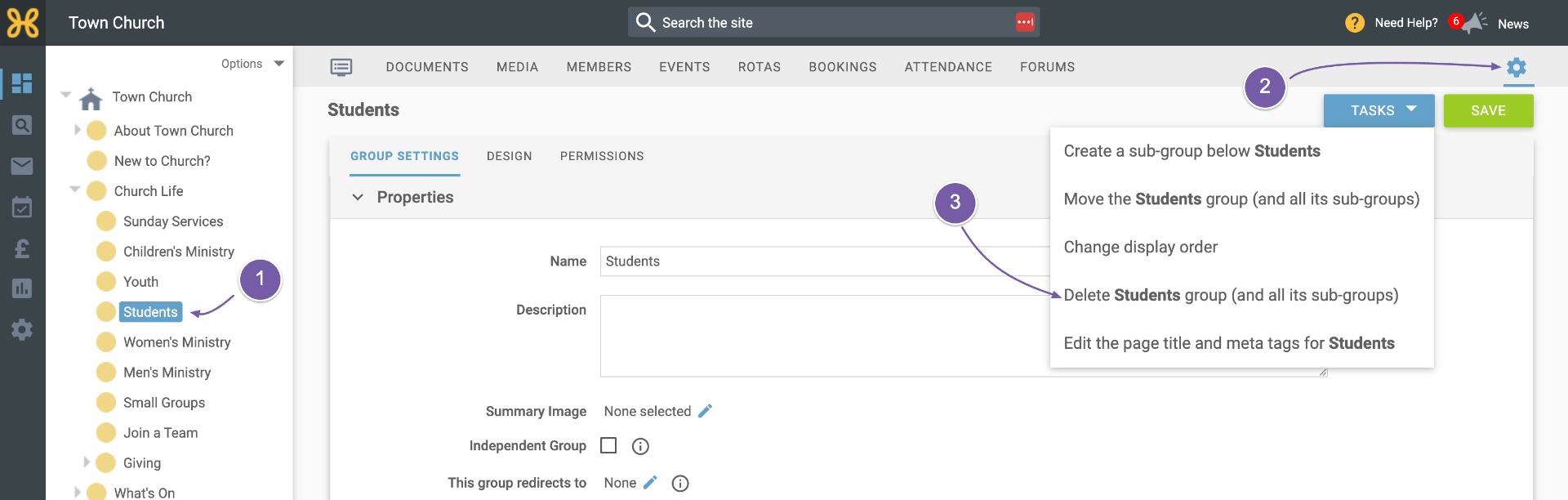Open the reports chart icon in sidebar
The width and height of the screenshot is (1568, 500).
point(22,288)
